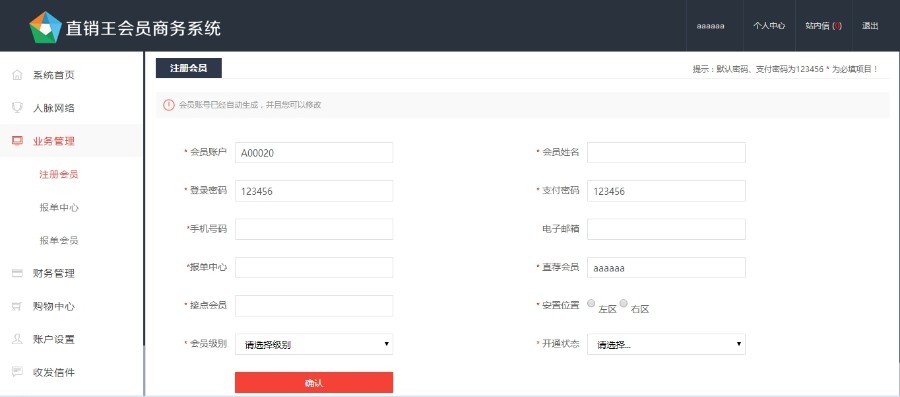Focus the 电子邮箱 input field
This screenshot has height=397, width=900.
pos(666,229)
